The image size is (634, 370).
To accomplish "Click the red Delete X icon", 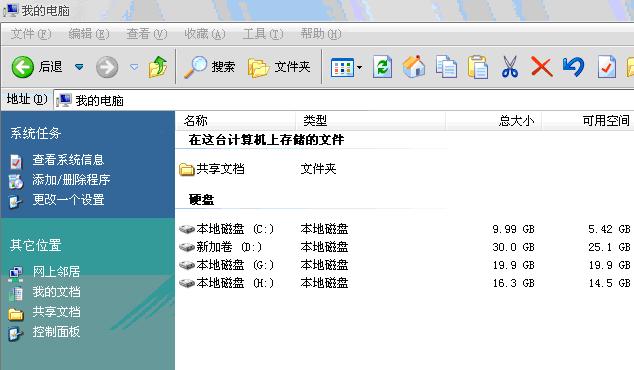I will coord(541,67).
